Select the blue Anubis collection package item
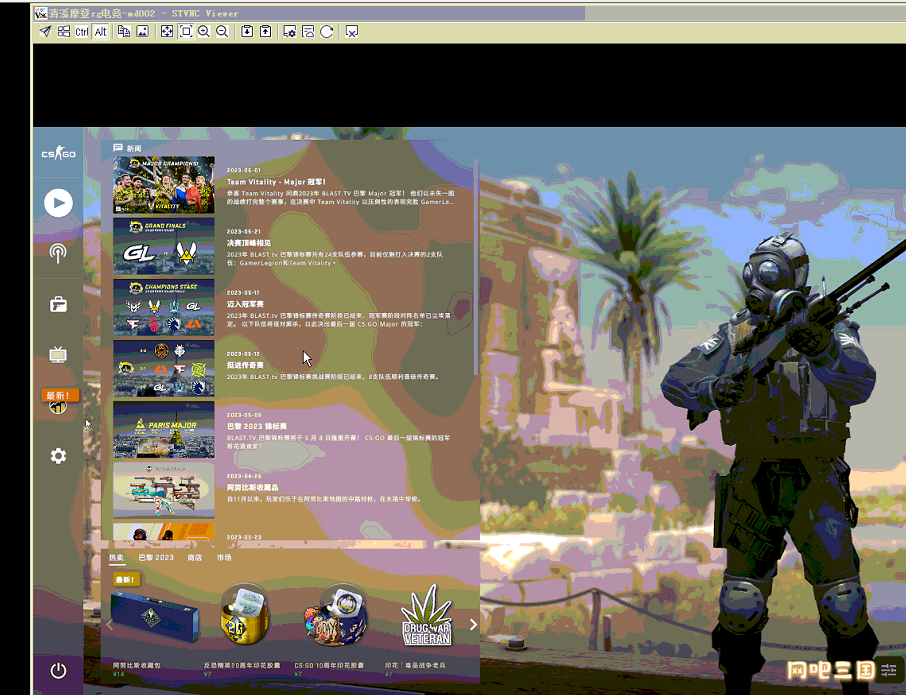The height and width of the screenshot is (695, 906). pos(155,618)
